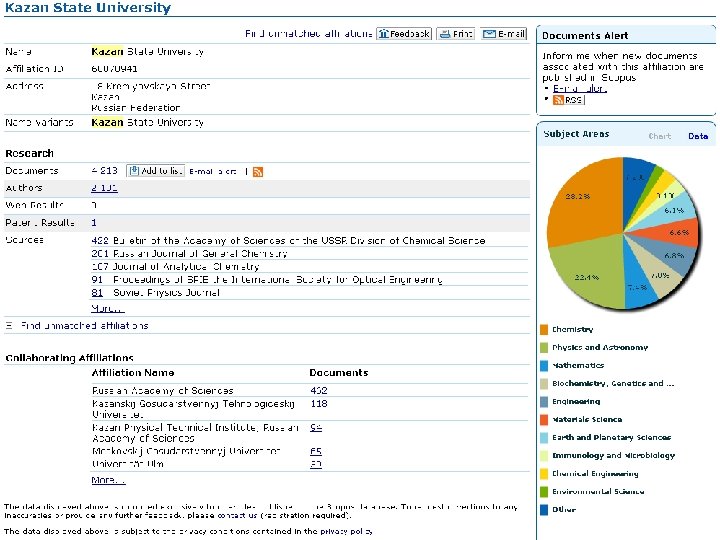Click E-mail alert link in Documents Alert
Screen dimensions: 720x540
point(579,89)
